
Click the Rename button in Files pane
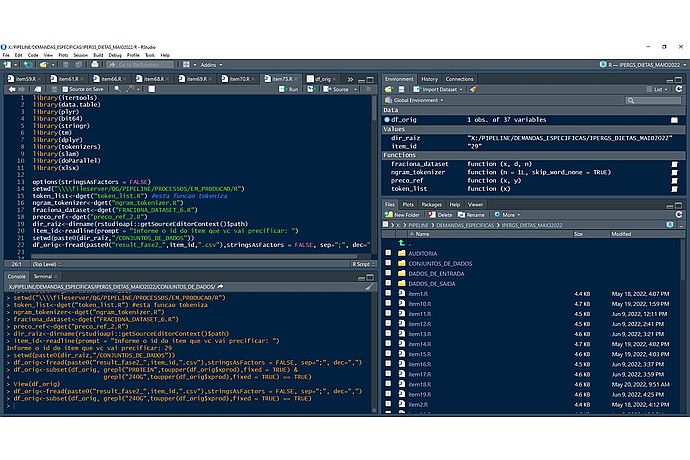(x=471, y=215)
